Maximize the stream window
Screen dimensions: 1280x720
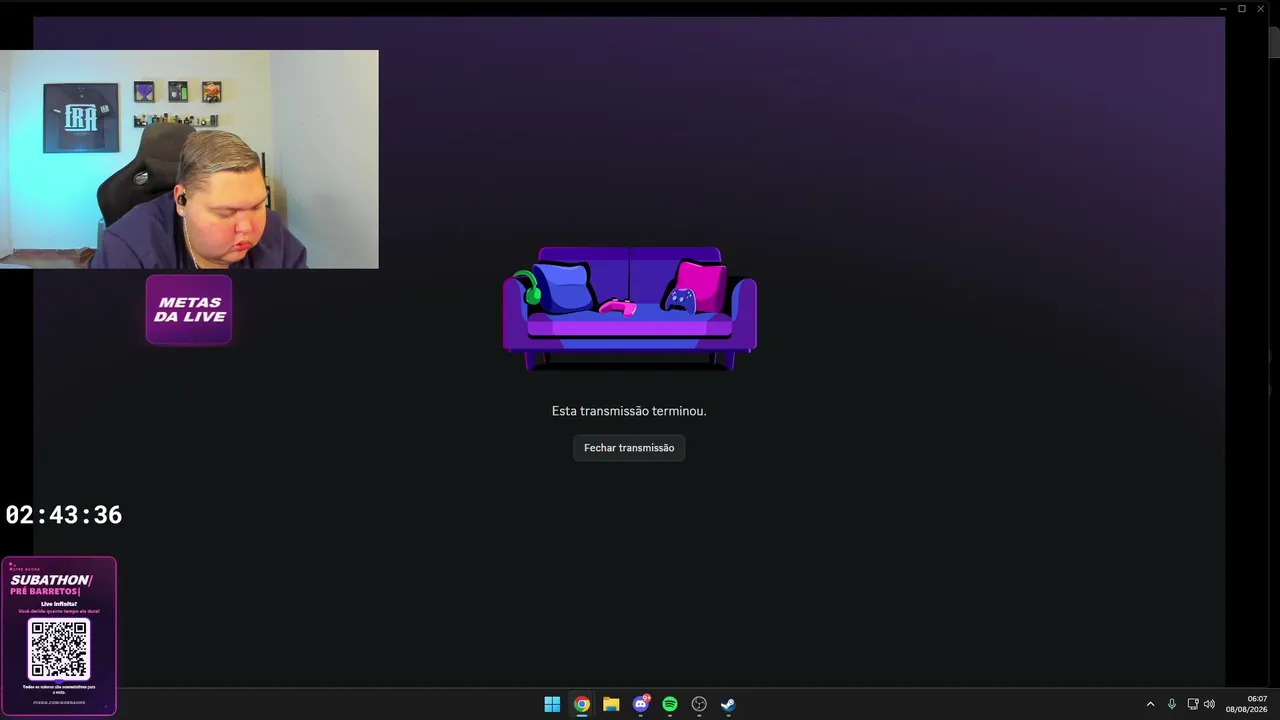tap(1242, 9)
